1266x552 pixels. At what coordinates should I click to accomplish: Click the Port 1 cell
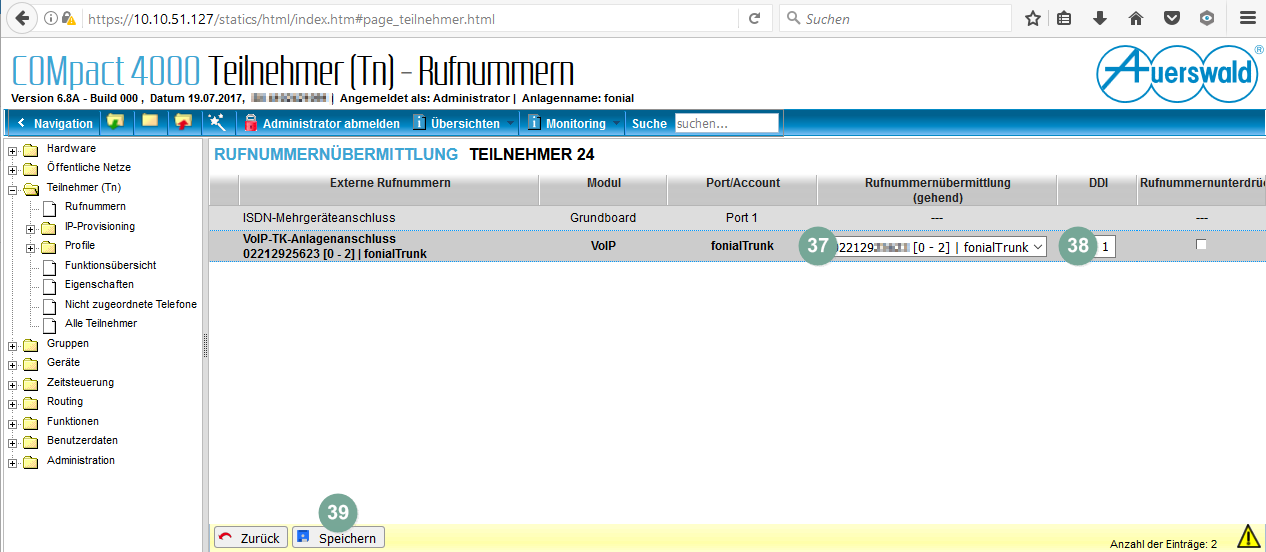point(742,217)
